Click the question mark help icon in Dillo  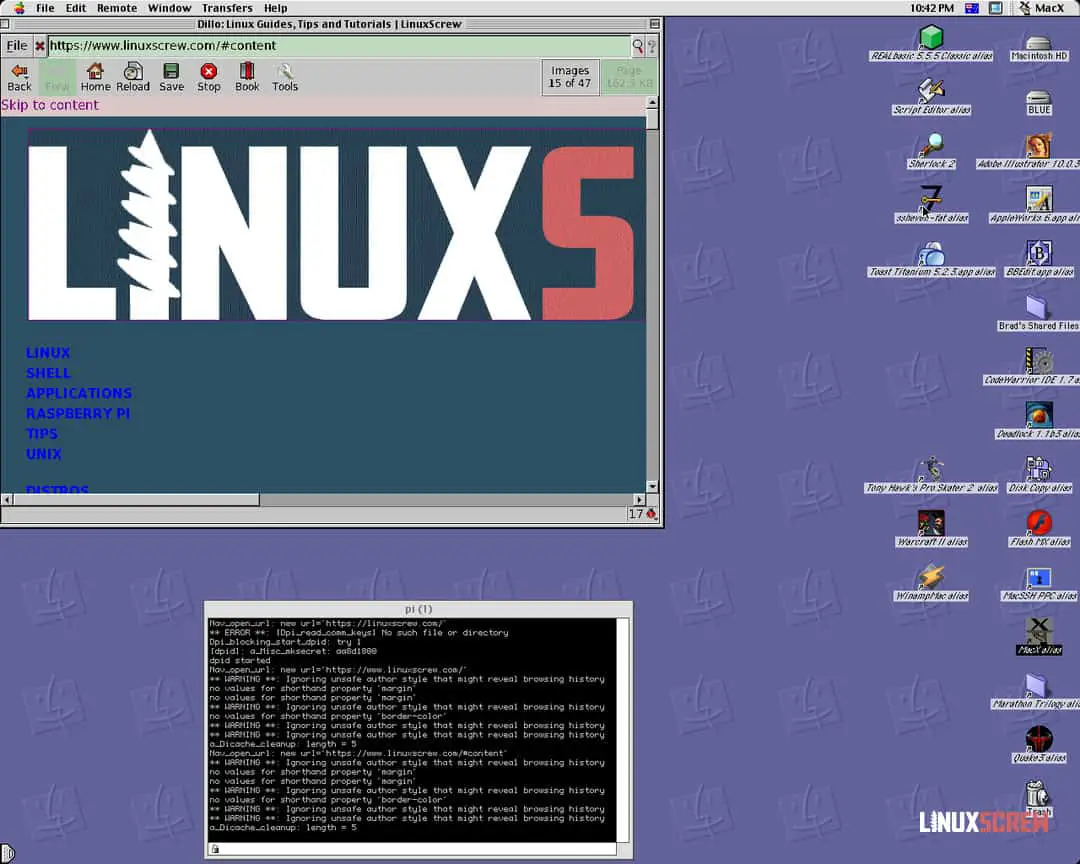tap(652, 46)
